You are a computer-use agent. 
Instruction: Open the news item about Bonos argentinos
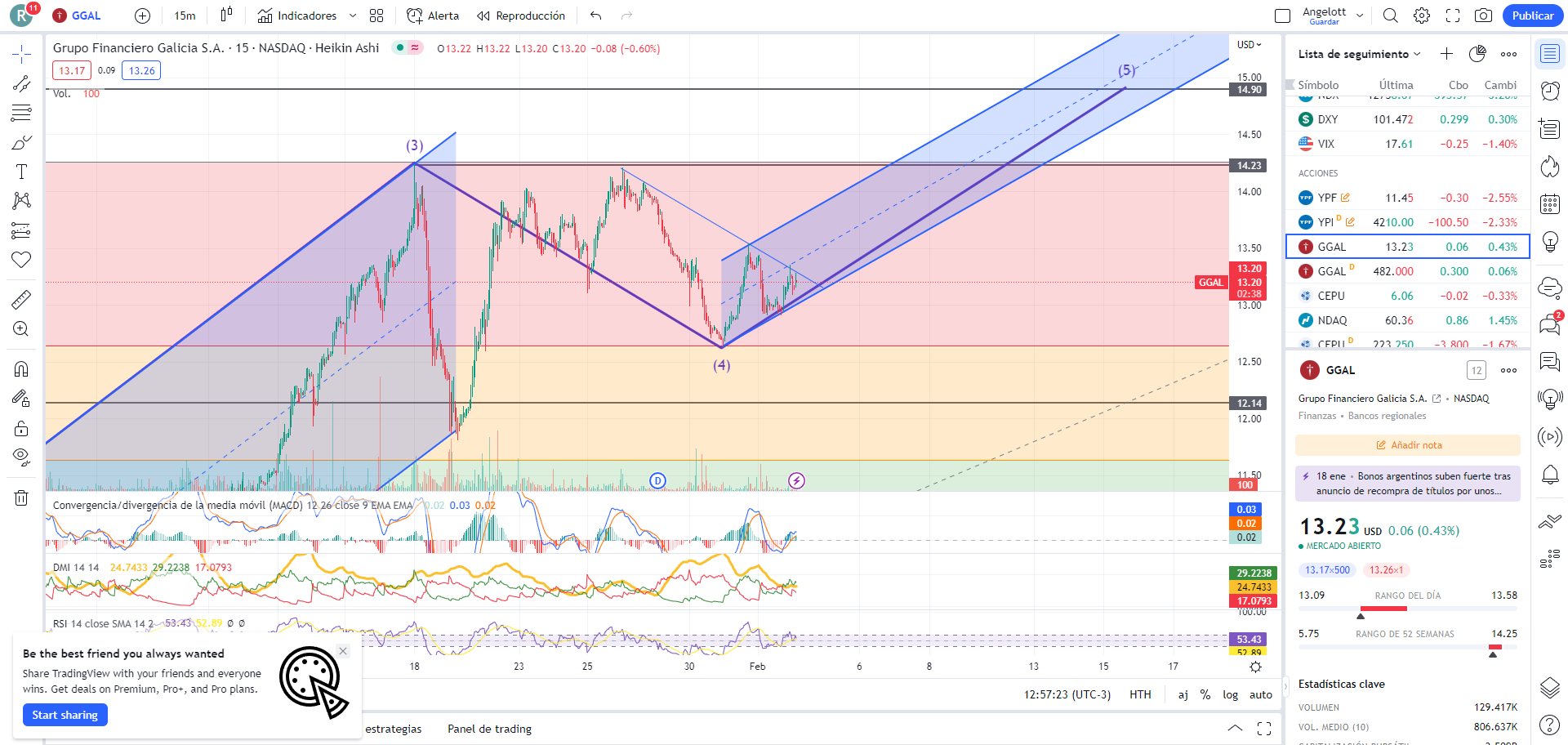(x=1408, y=484)
